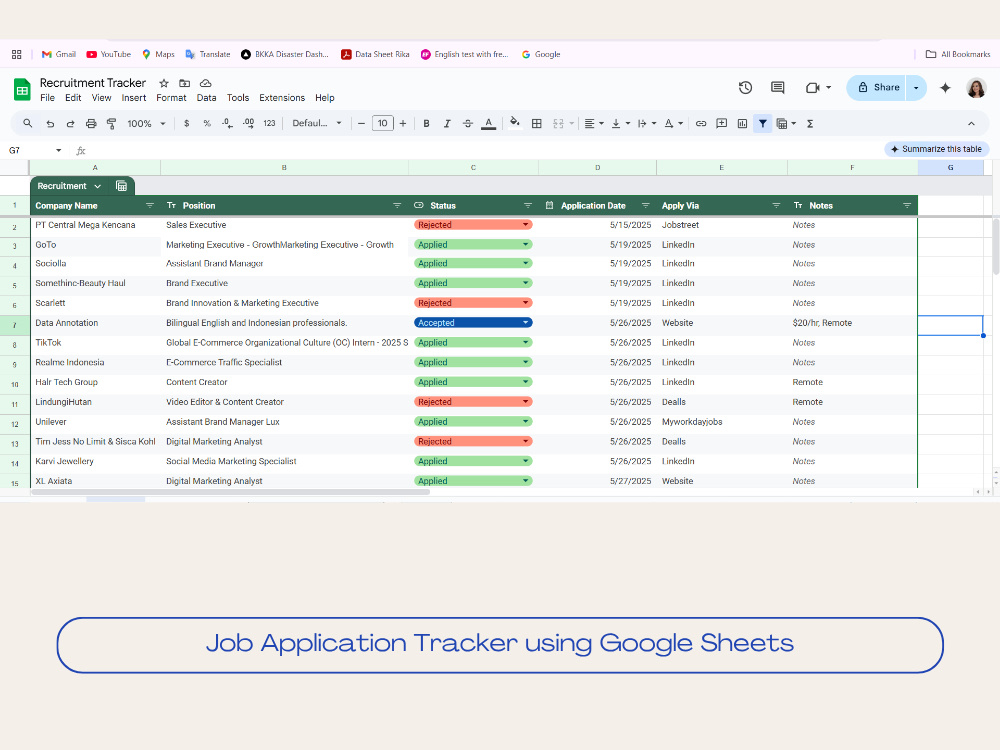Open the text color picker

pyautogui.click(x=489, y=124)
